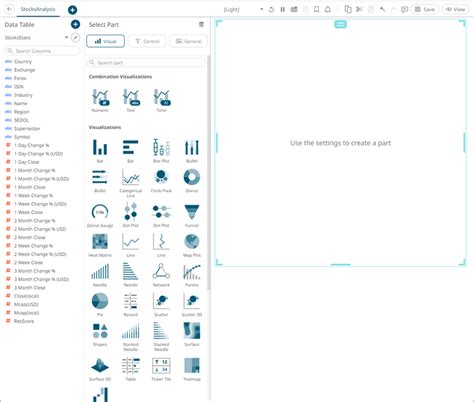Choose the Scatter 3D visualization
This screenshot has height=402, width=474.
tap(192, 304)
